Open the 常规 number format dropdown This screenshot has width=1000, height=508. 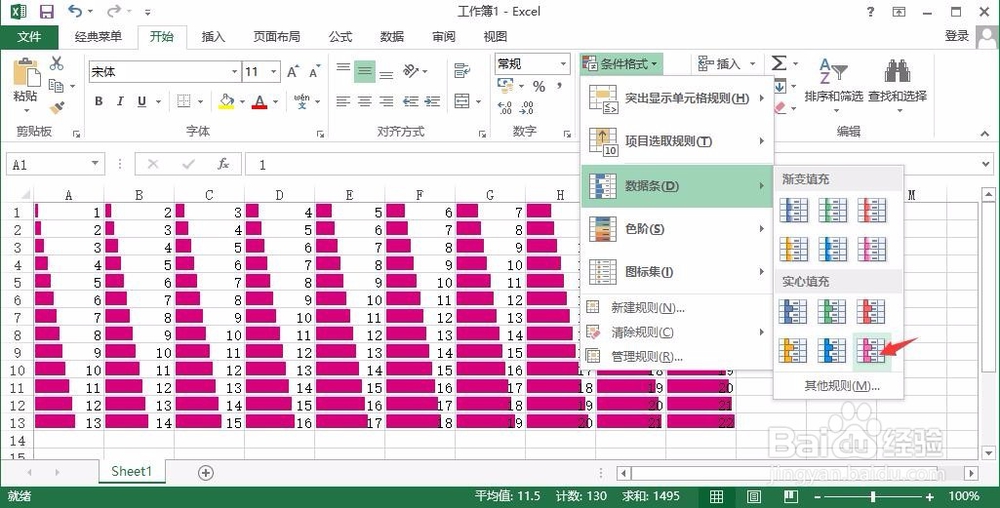(563, 64)
